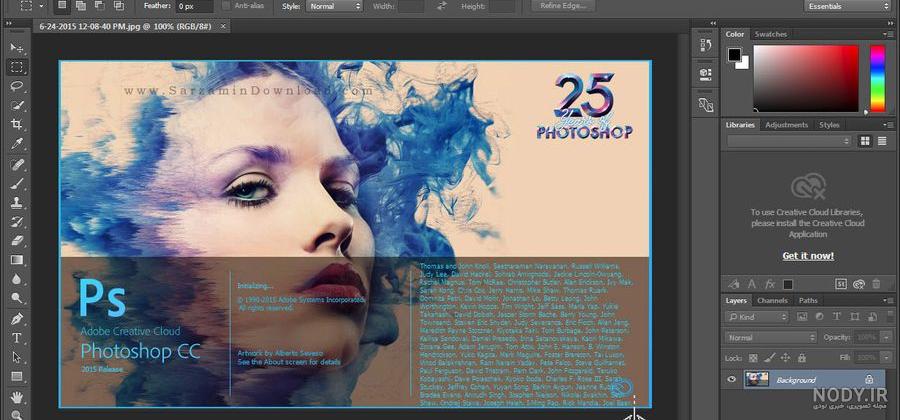This screenshot has width=900, height=420.
Task: Hide the Background layer with eye icon
Action: pyautogui.click(x=731, y=379)
